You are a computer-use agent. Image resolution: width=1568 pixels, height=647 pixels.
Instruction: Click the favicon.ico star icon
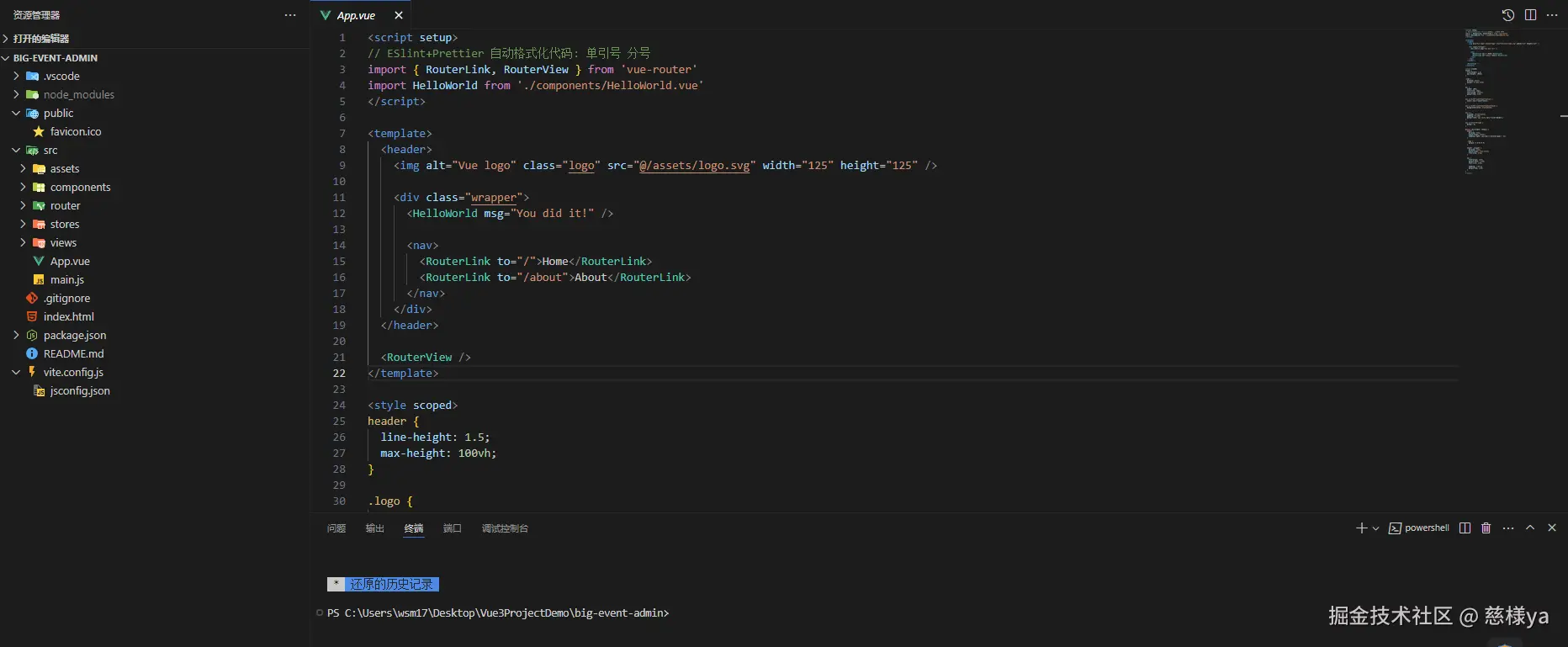[39, 131]
